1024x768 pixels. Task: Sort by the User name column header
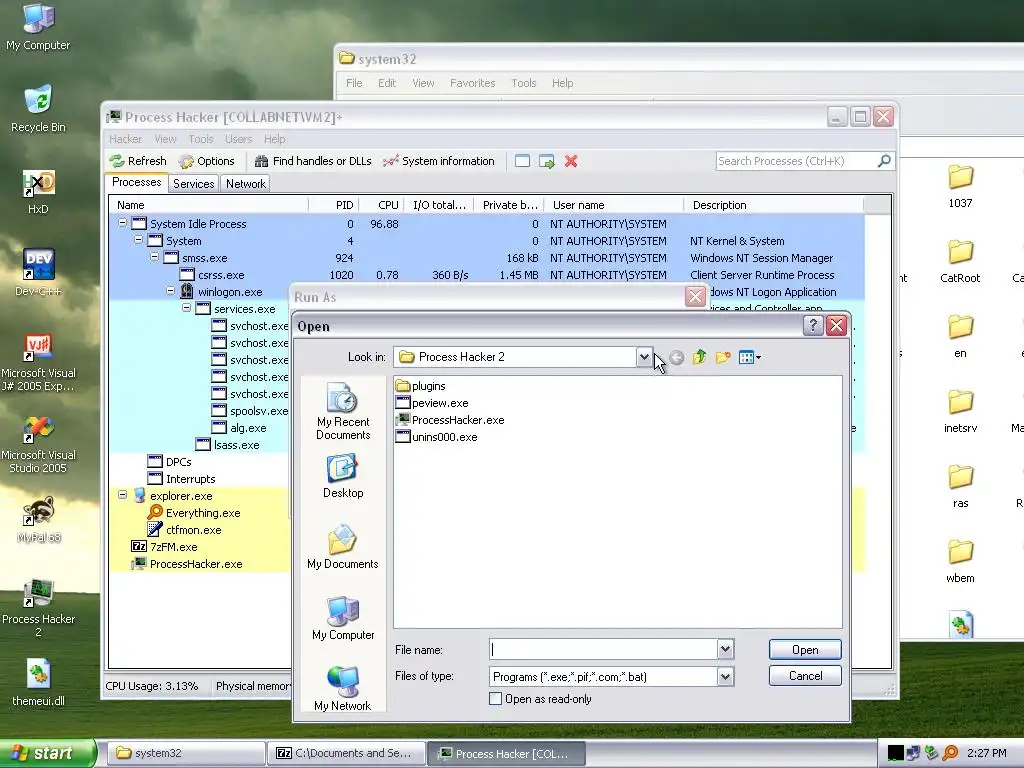coord(614,205)
